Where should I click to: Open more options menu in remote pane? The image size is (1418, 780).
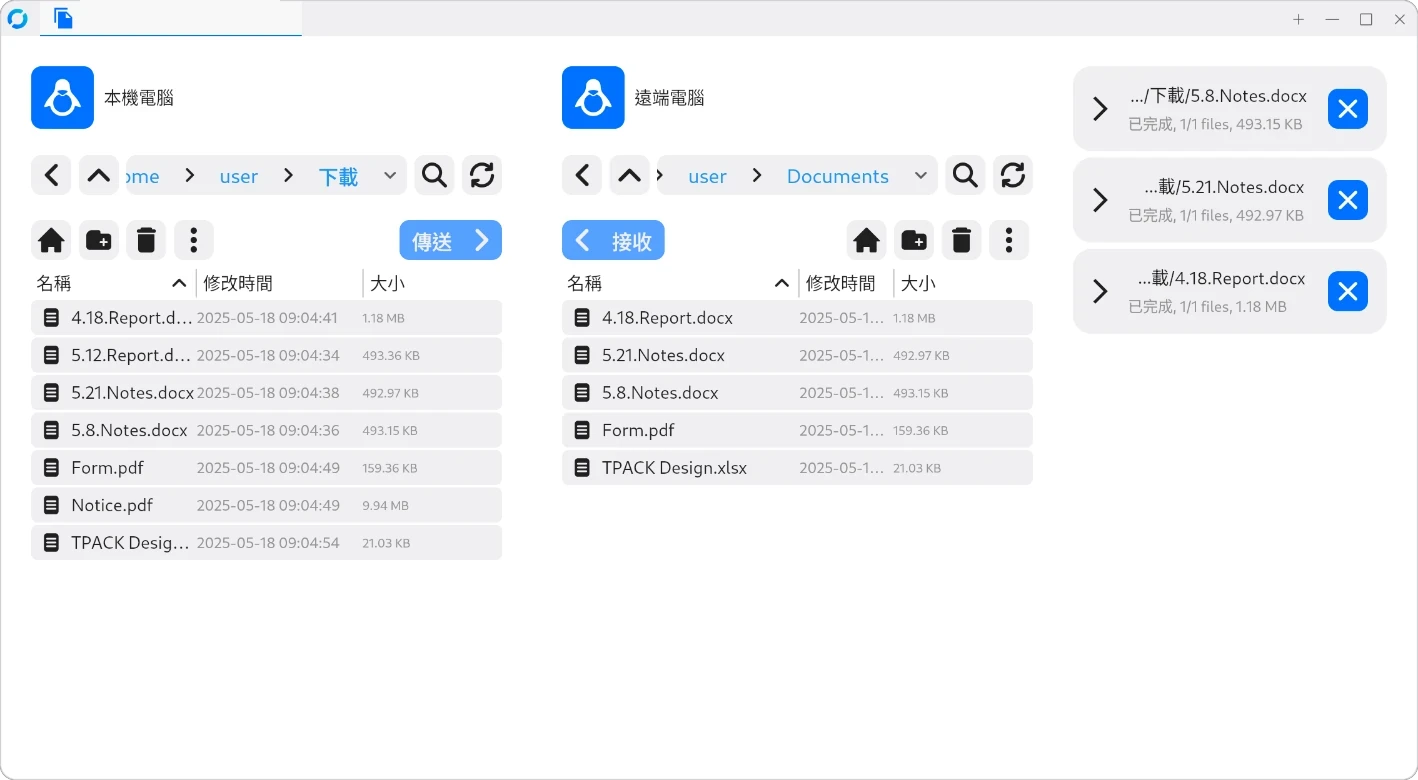coord(1008,240)
